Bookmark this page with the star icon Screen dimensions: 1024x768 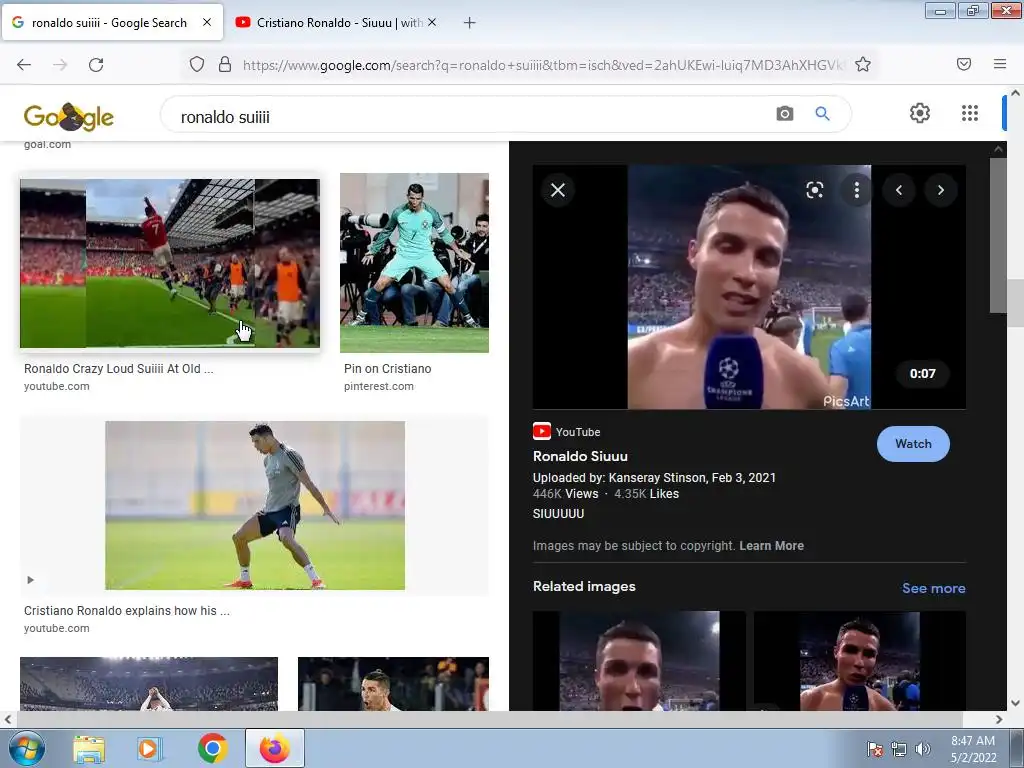tap(863, 64)
